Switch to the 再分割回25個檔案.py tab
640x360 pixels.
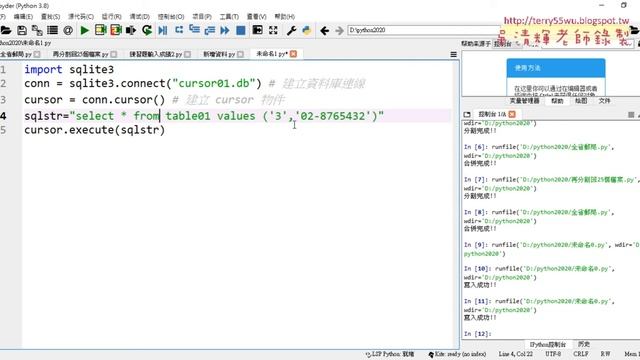[x=80, y=54]
